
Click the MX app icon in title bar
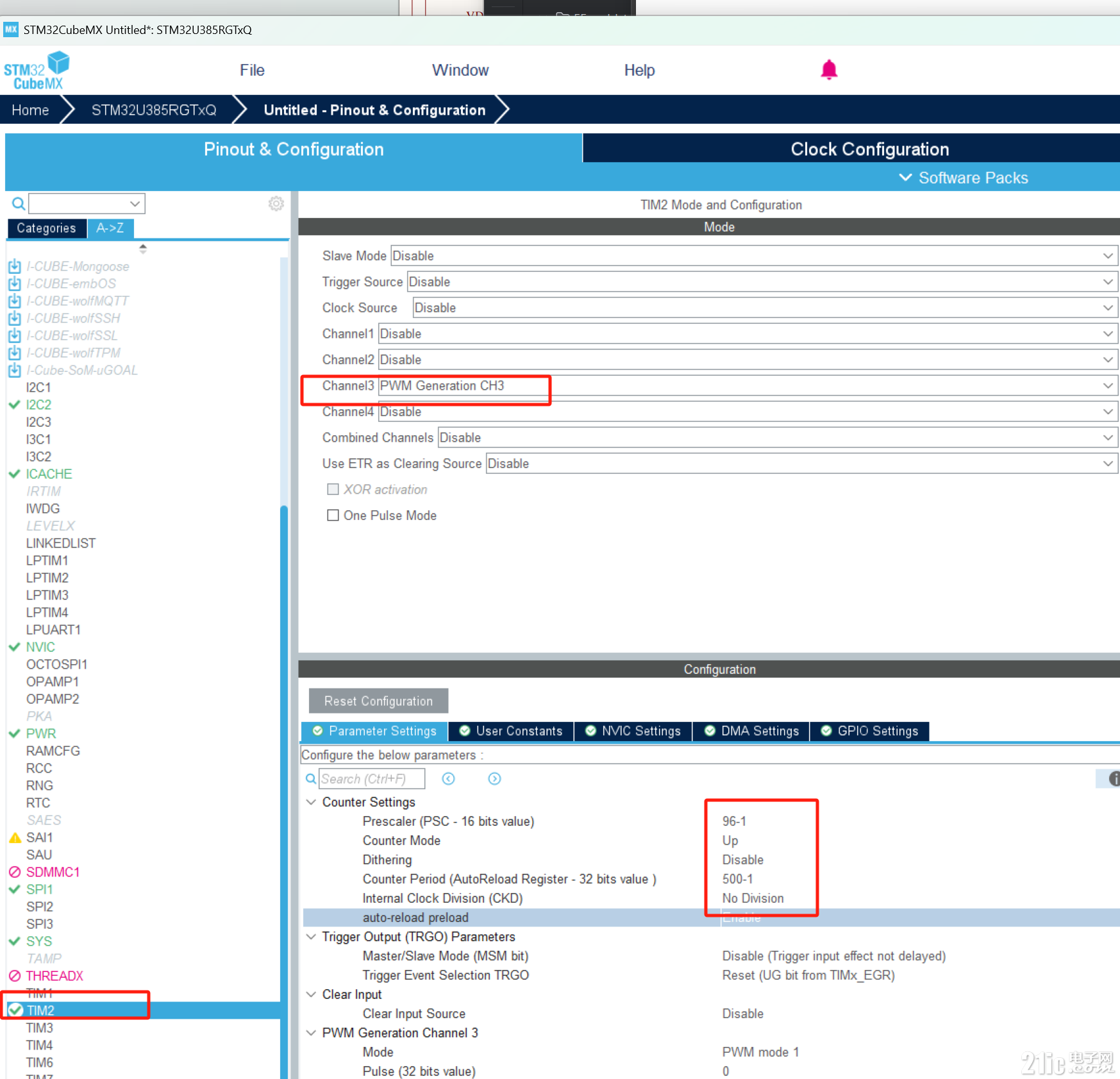[x=11, y=29]
